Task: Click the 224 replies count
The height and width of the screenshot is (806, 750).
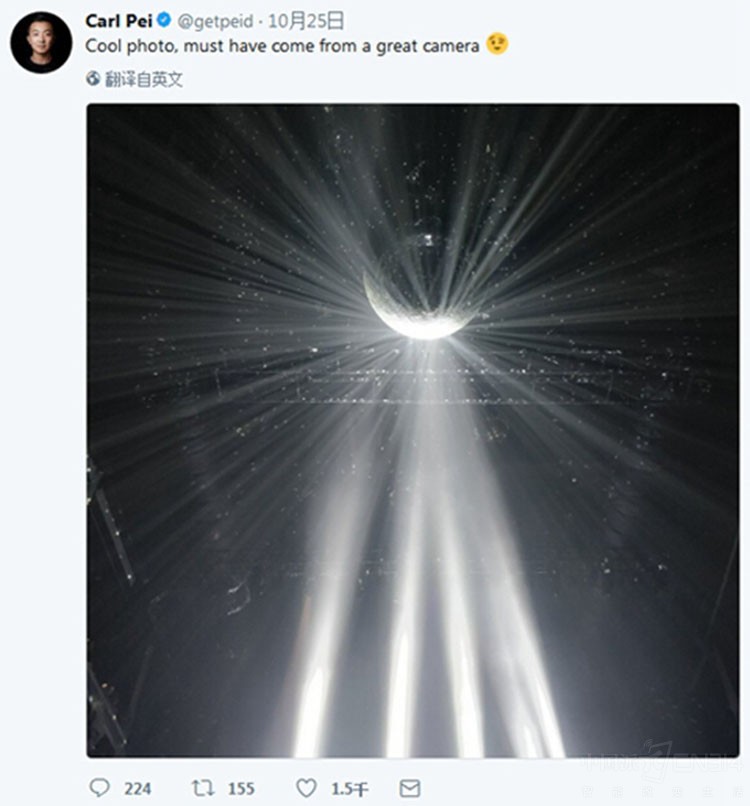Action: (x=138, y=788)
